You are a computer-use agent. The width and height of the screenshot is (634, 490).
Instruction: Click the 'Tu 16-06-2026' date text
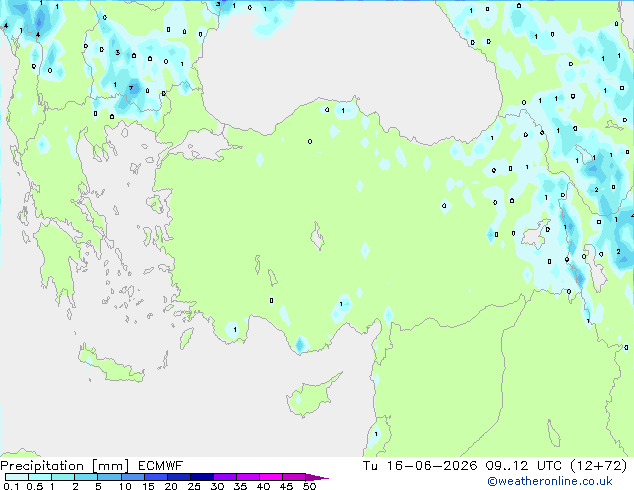pos(420,466)
